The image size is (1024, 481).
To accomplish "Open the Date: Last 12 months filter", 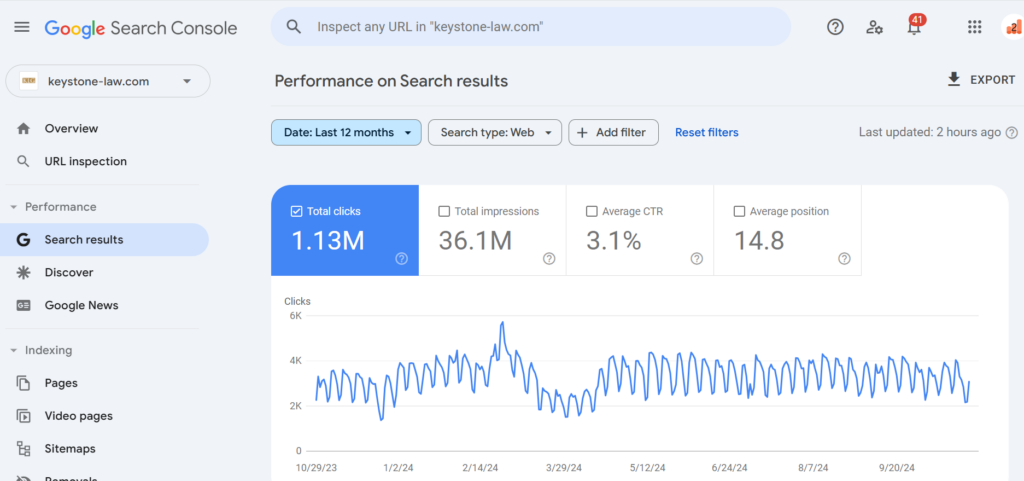I will pyautogui.click(x=346, y=132).
